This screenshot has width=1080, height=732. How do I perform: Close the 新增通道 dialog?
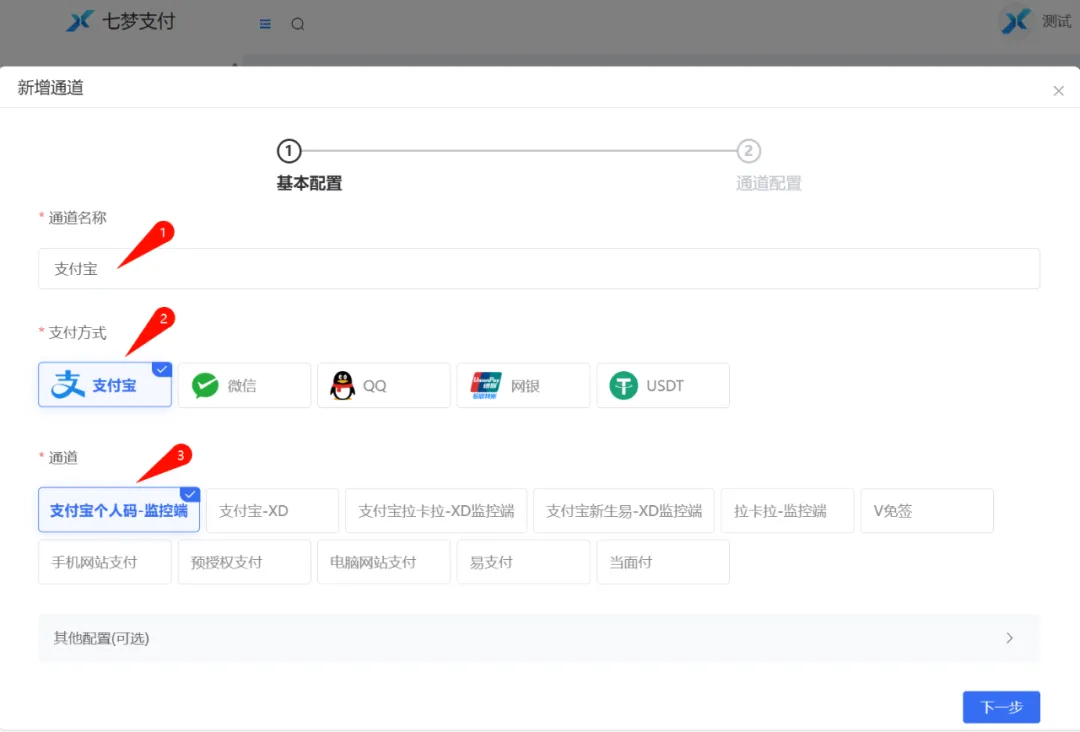1059,91
